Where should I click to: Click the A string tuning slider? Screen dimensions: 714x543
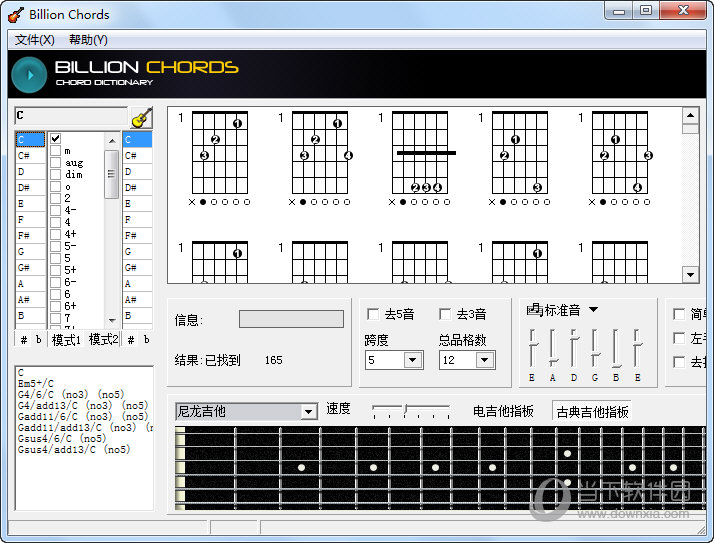click(x=553, y=348)
